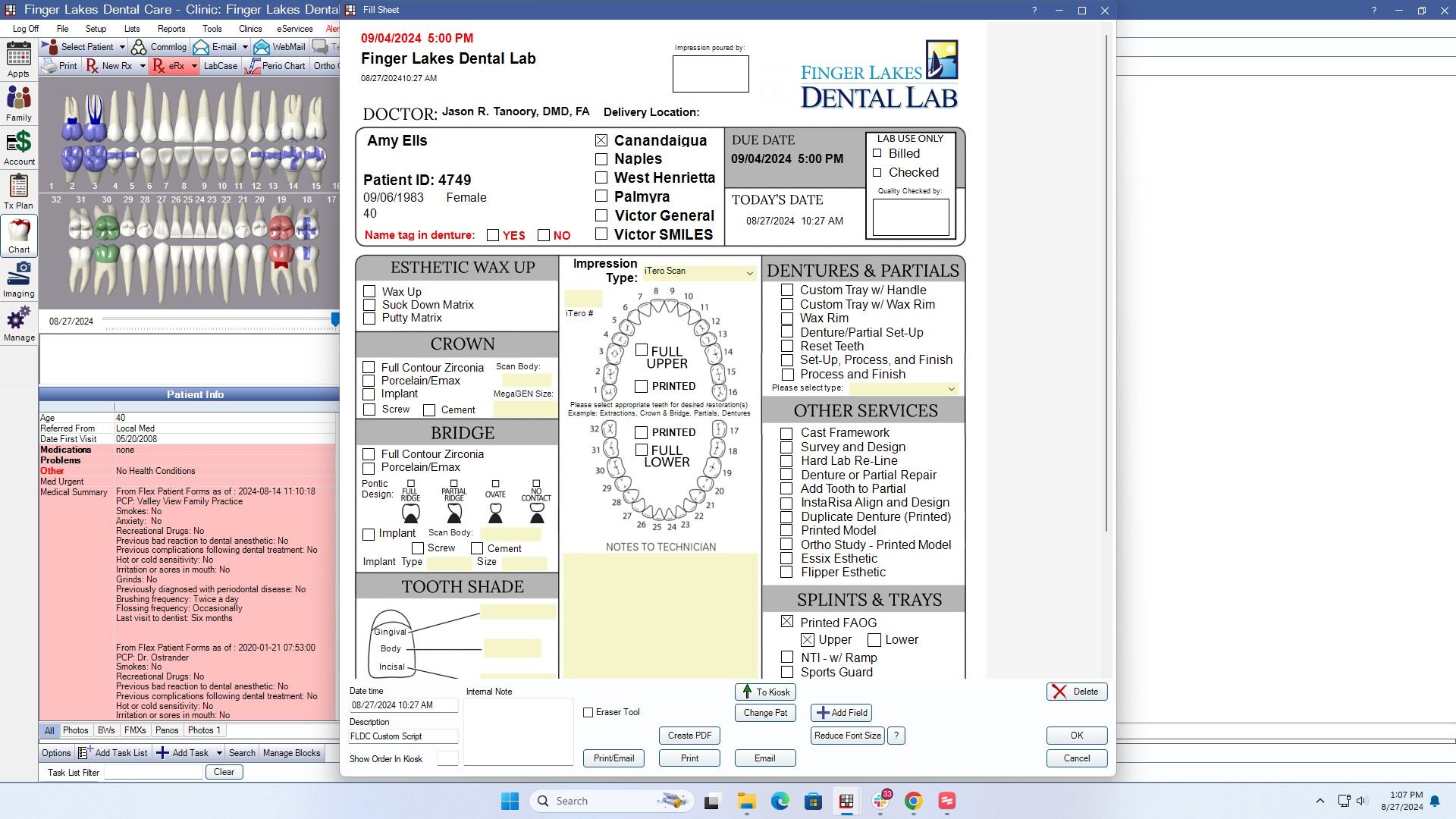Tick the Wax Up checkbox
Screen dimensions: 1456x819
pyautogui.click(x=369, y=291)
